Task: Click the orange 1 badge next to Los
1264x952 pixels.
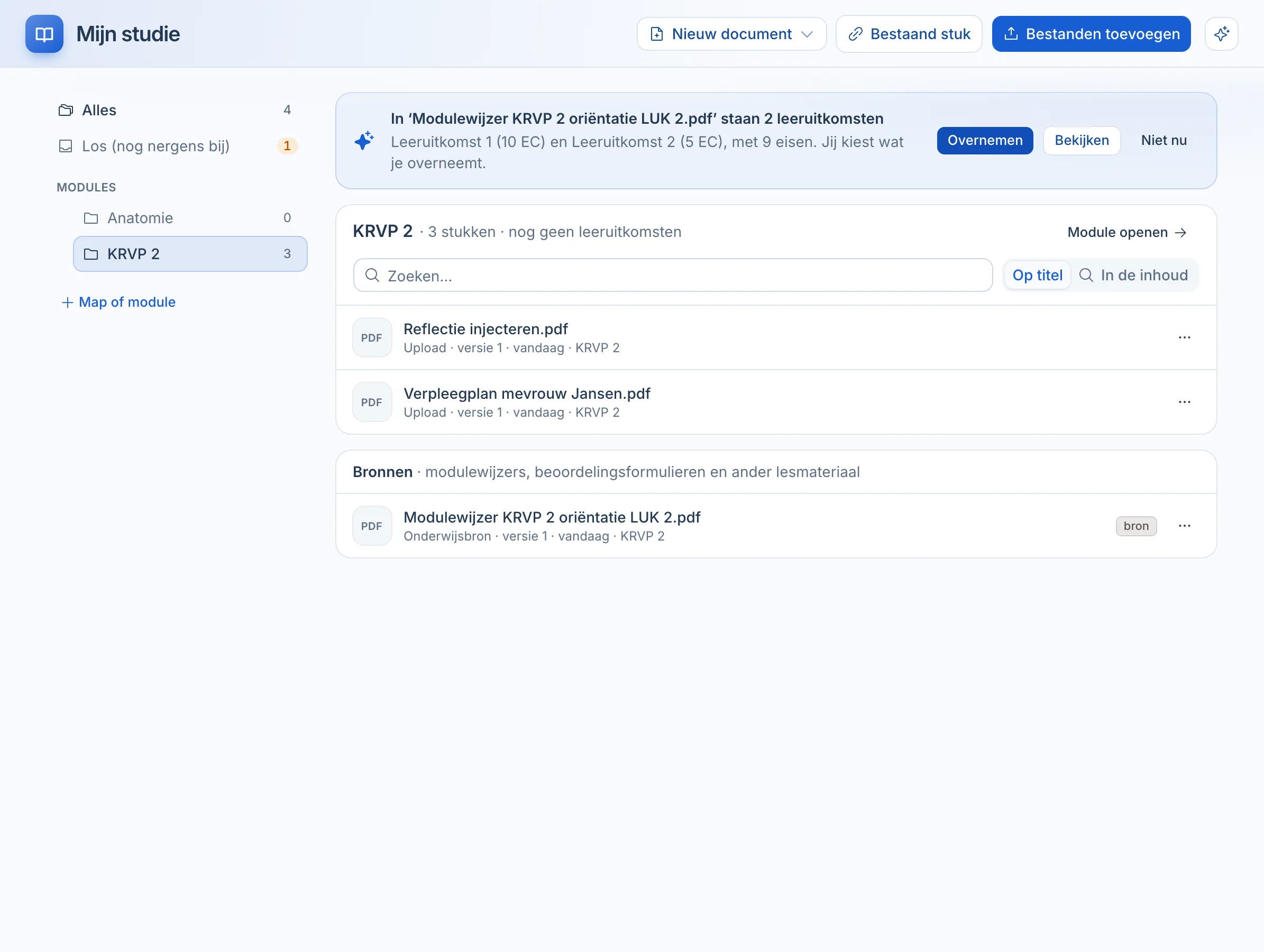Action: [x=287, y=147]
